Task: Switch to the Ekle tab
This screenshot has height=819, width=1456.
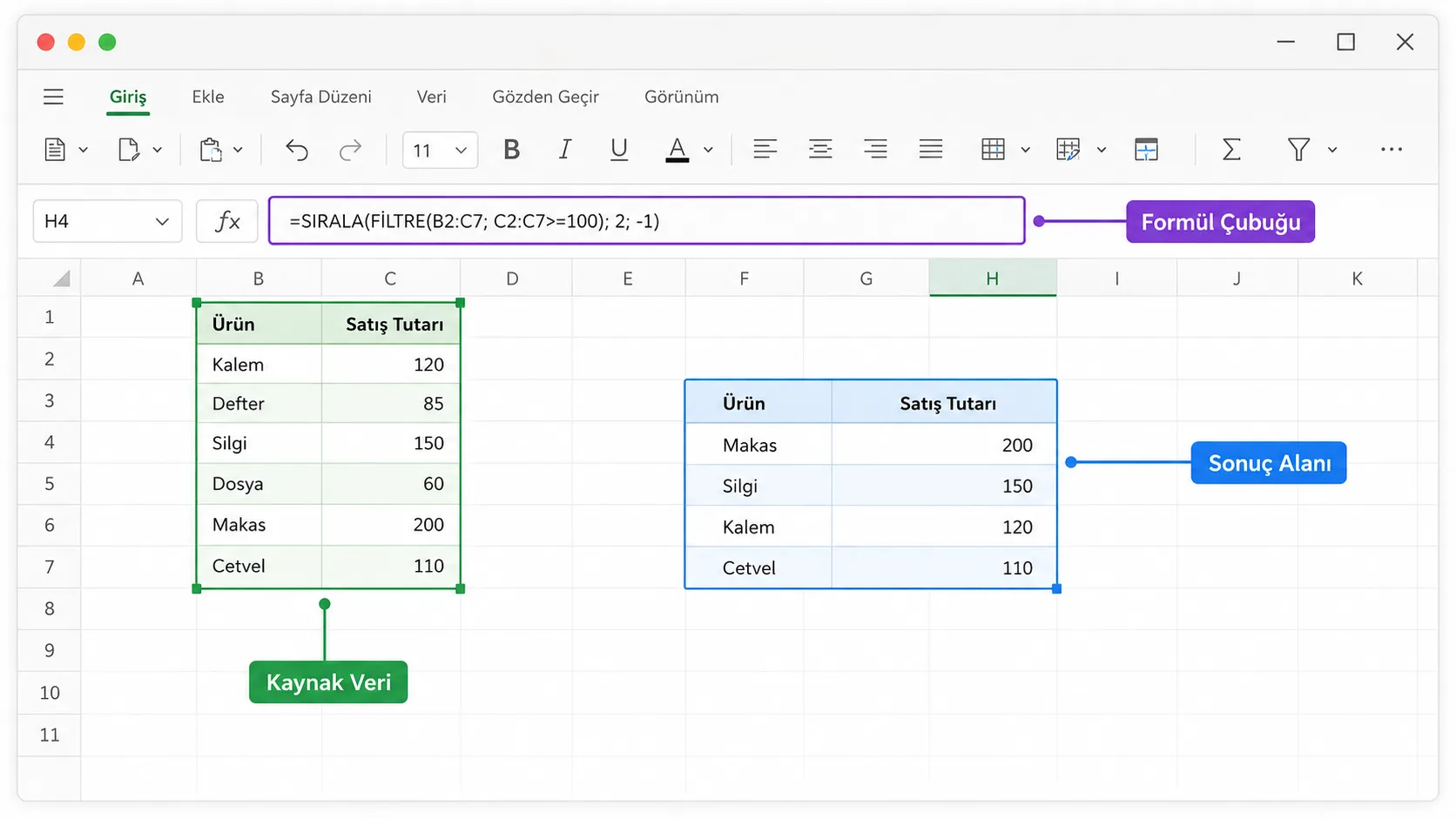Action: point(208,97)
